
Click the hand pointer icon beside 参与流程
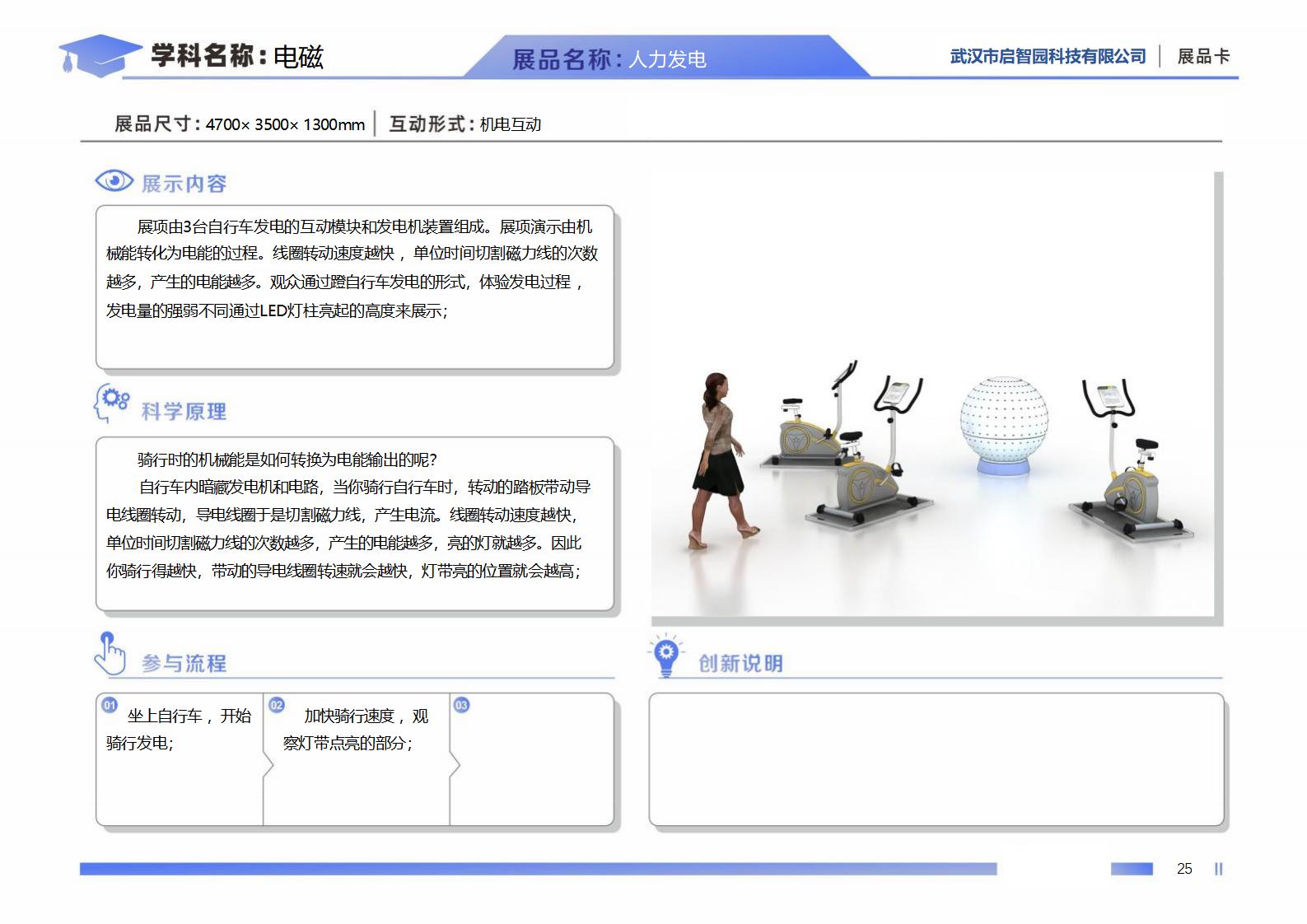point(110,654)
